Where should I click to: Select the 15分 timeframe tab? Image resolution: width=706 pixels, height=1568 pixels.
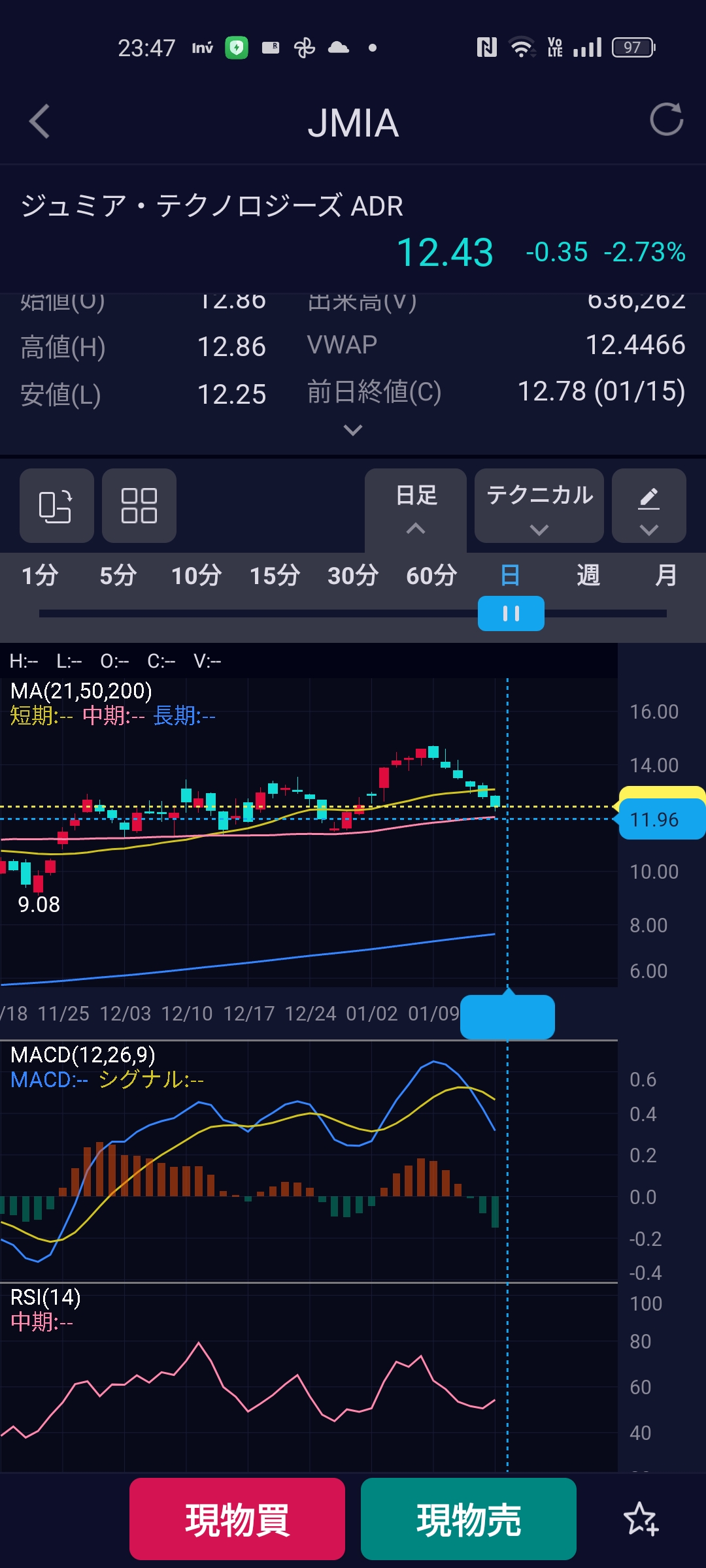(275, 576)
